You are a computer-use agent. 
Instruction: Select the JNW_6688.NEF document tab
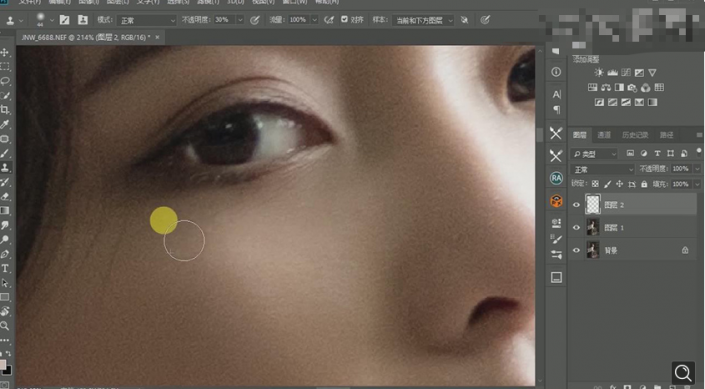pos(86,37)
